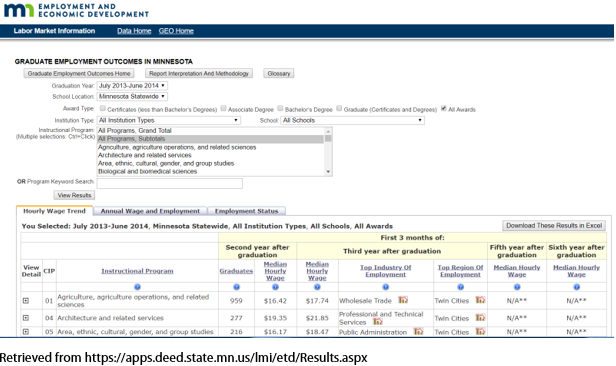The height and width of the screenshot is (366, 616).
Task: Select Area, ethnic, cultural, gender studies in list
Action: pos(211,163)
